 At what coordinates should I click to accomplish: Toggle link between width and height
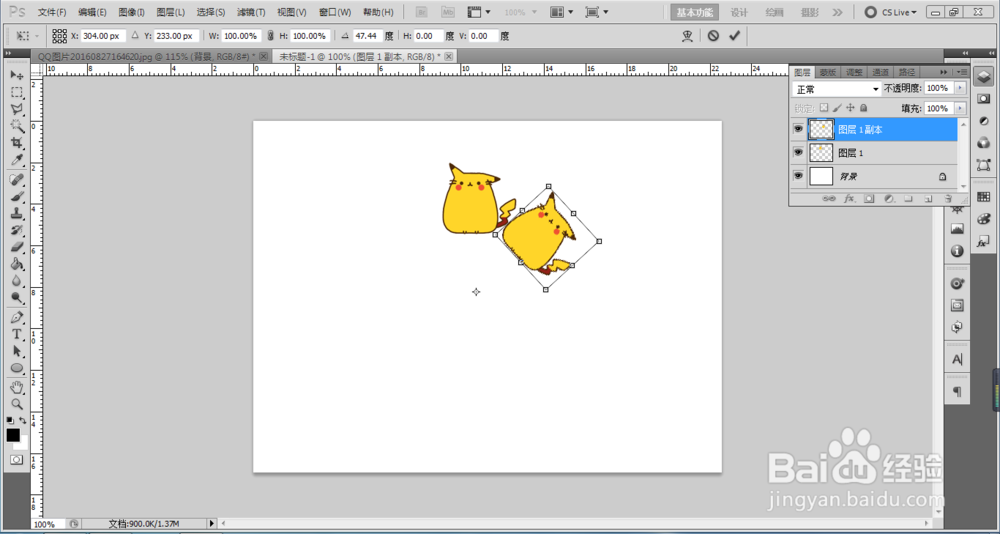tap(270, 36)
